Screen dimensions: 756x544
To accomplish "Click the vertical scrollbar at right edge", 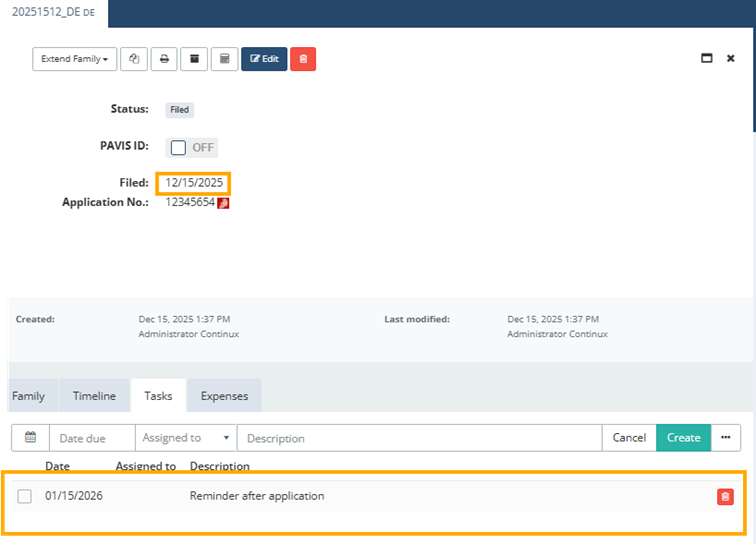I will 754,80.
